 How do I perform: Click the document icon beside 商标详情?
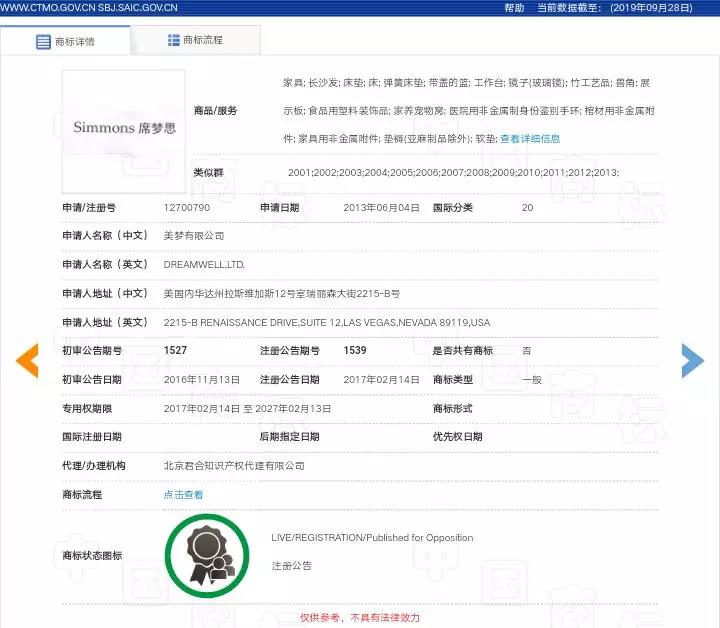[x=43, y=42]
